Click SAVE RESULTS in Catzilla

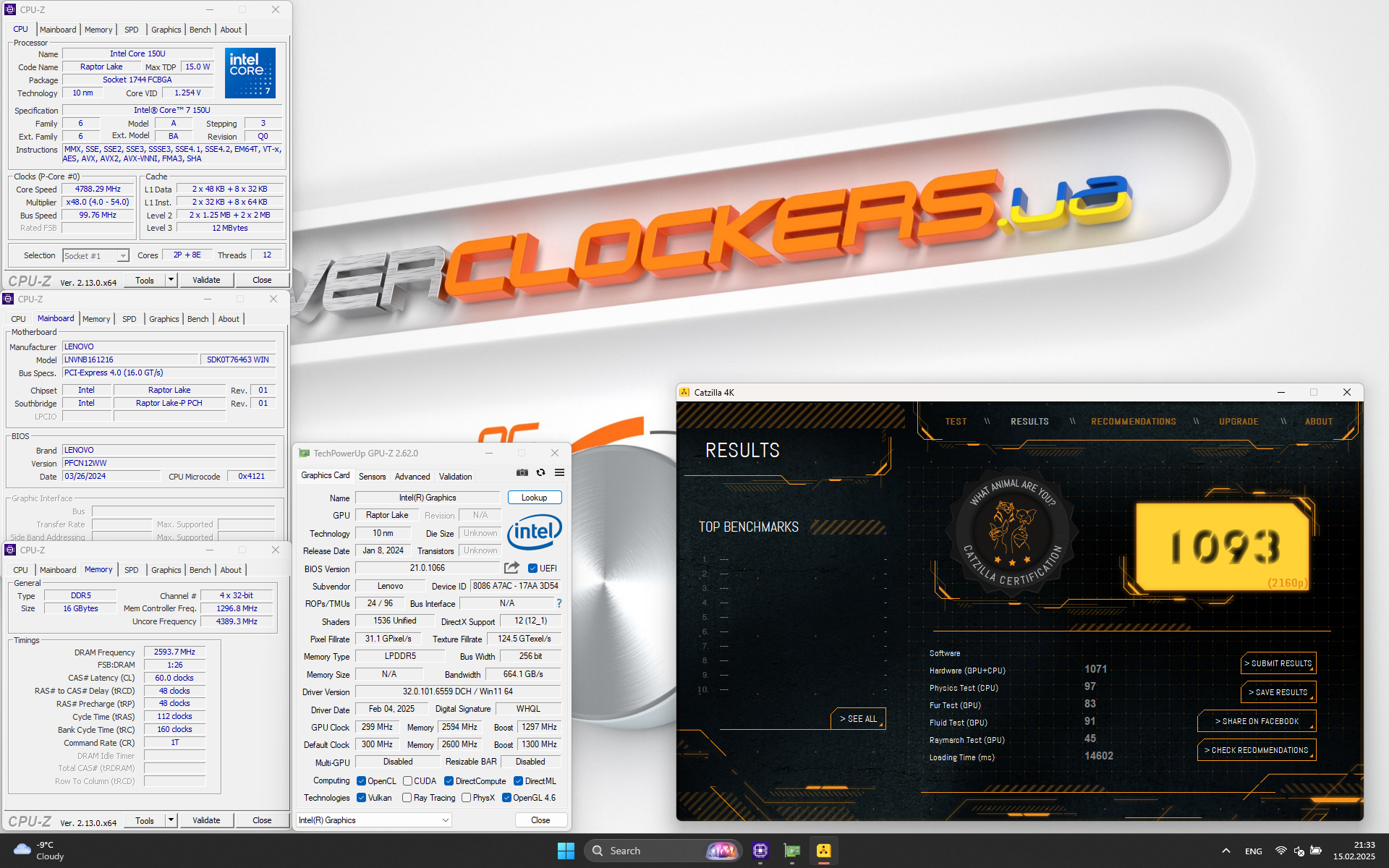pos(1278,692)
